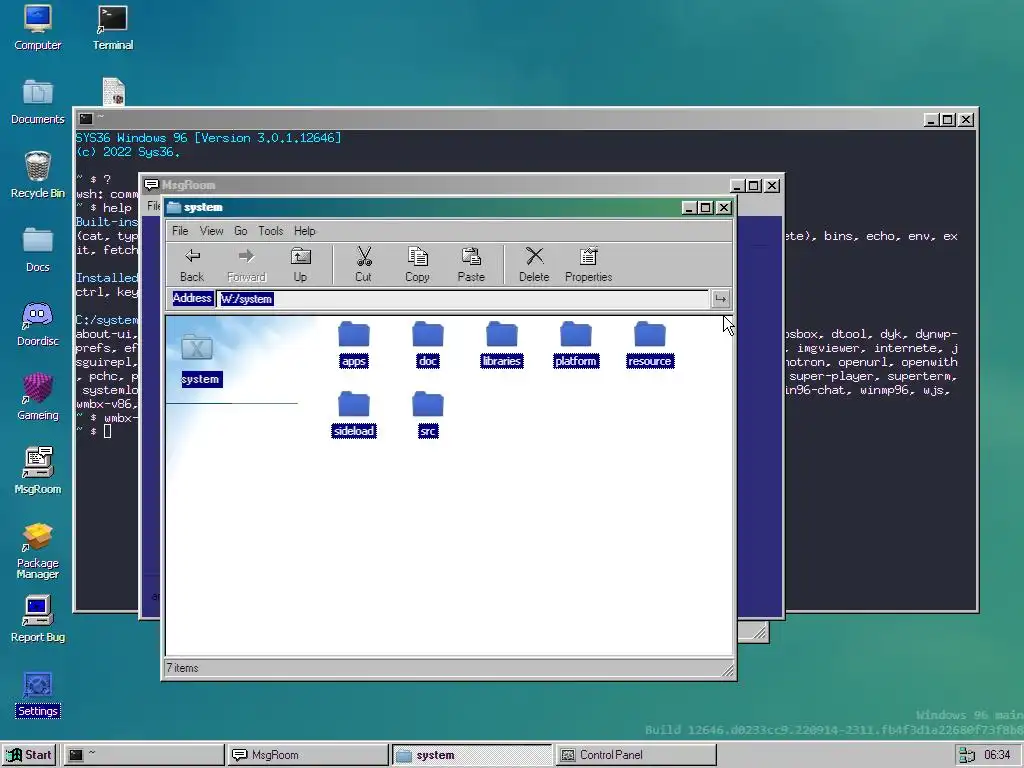This screenshot has height=768, width=1024.
Task: Open the Documents desktop folder
Action: 38,101
